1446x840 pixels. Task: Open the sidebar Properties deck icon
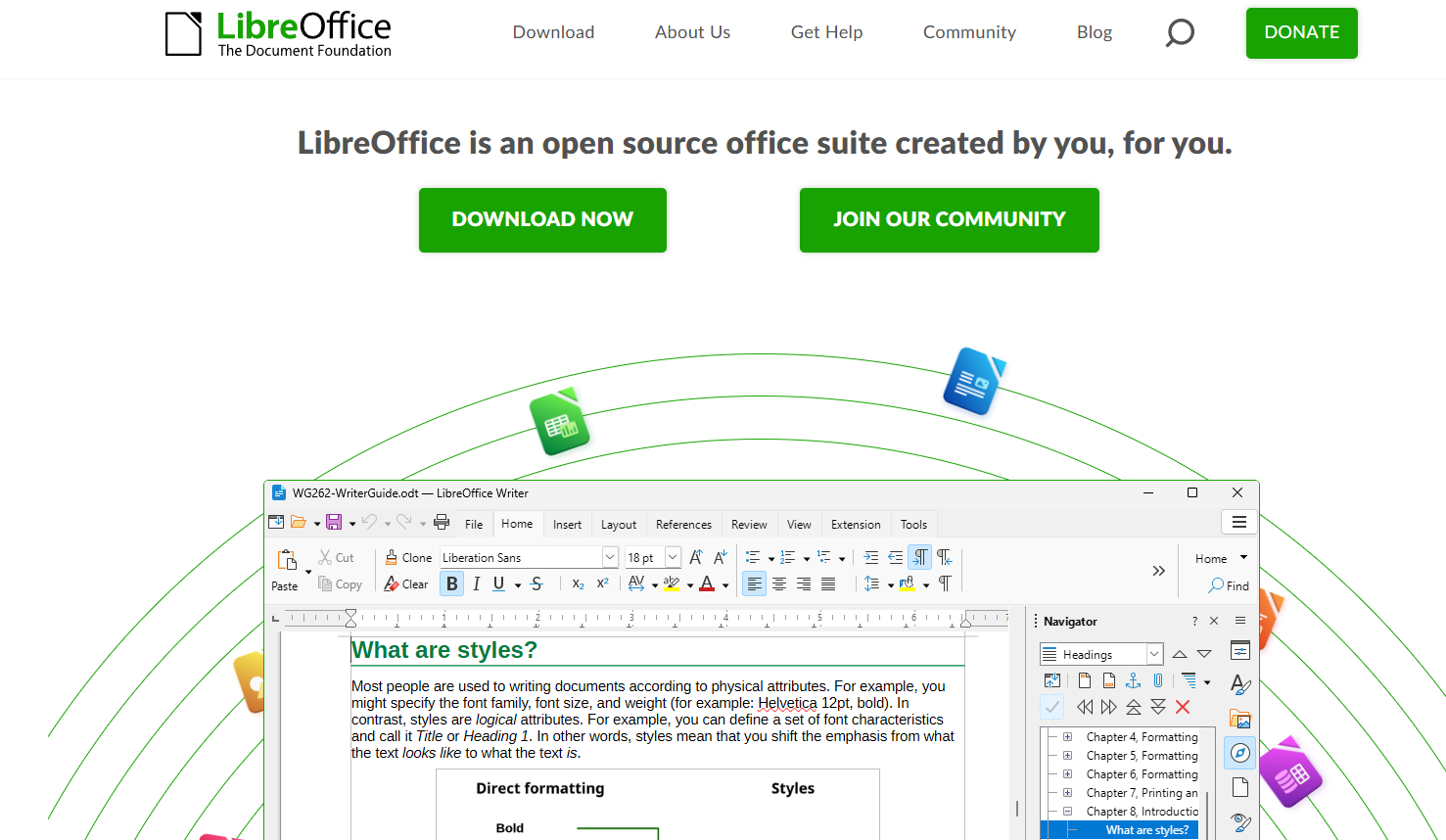point(1240,651)
